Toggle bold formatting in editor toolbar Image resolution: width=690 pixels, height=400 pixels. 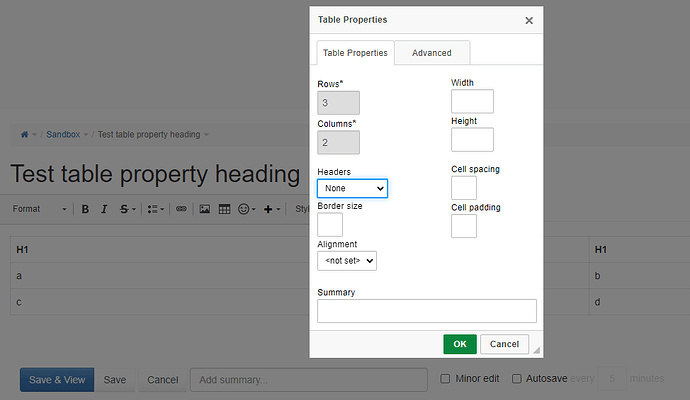85,209
